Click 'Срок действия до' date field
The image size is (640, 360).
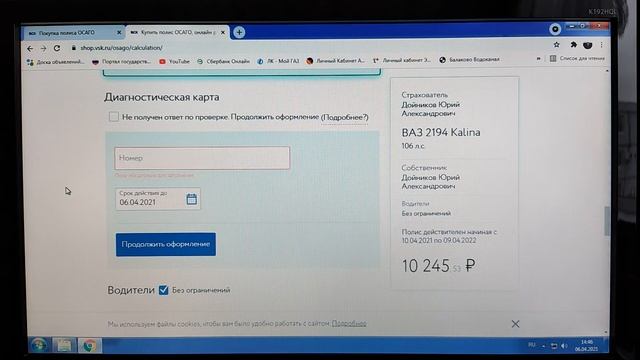[158, 199]
